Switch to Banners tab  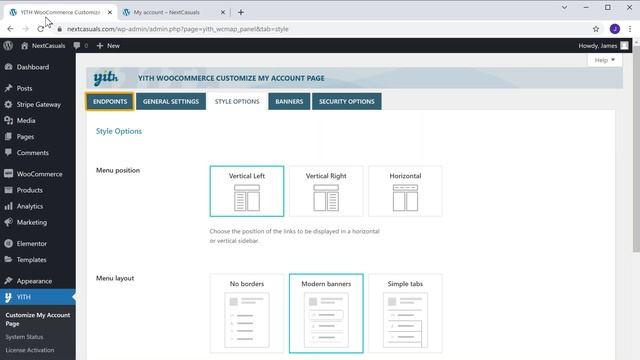289,102
